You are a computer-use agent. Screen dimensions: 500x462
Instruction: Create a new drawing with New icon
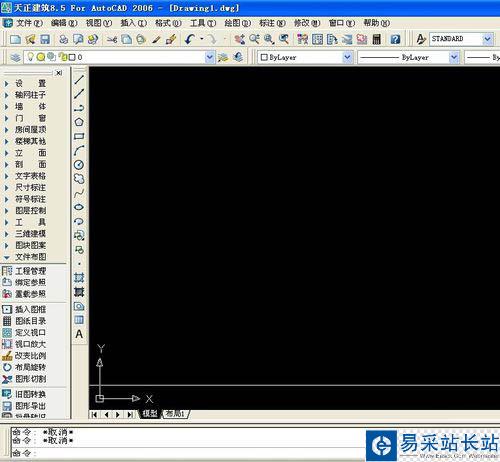(x=15, y=40)
